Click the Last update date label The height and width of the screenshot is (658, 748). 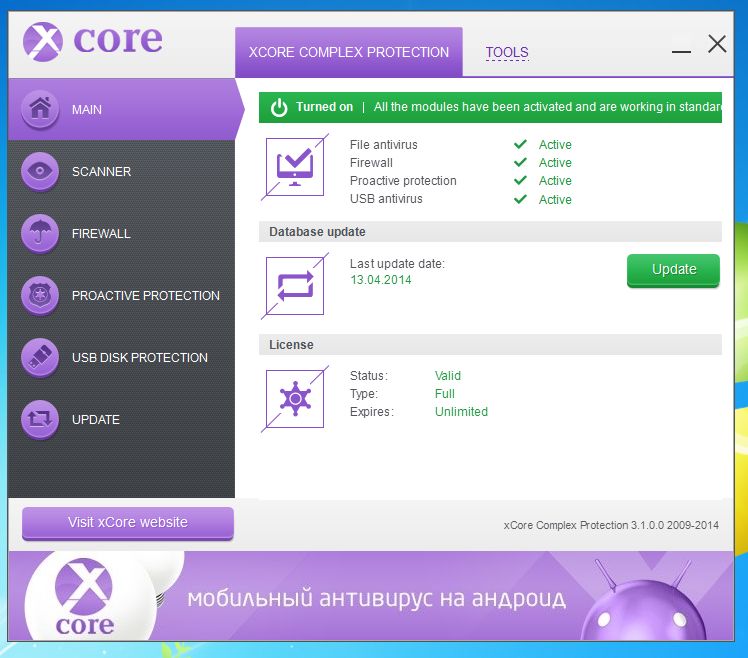click(x=397, y=264)
